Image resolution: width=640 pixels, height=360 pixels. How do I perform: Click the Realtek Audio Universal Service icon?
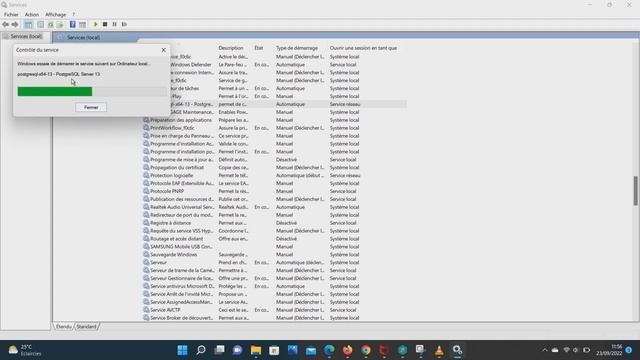click(146, 207)
